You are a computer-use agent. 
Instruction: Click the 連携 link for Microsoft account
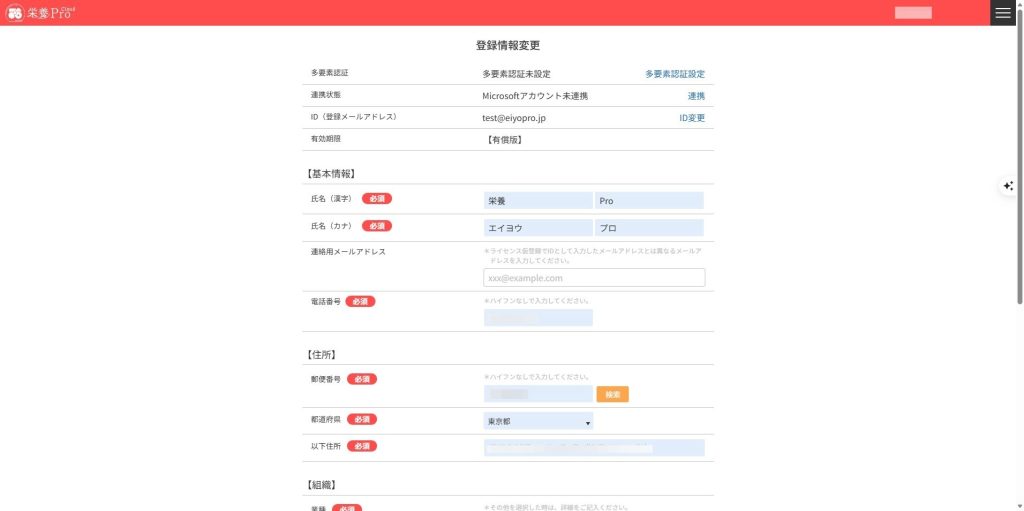pos(696,96)
